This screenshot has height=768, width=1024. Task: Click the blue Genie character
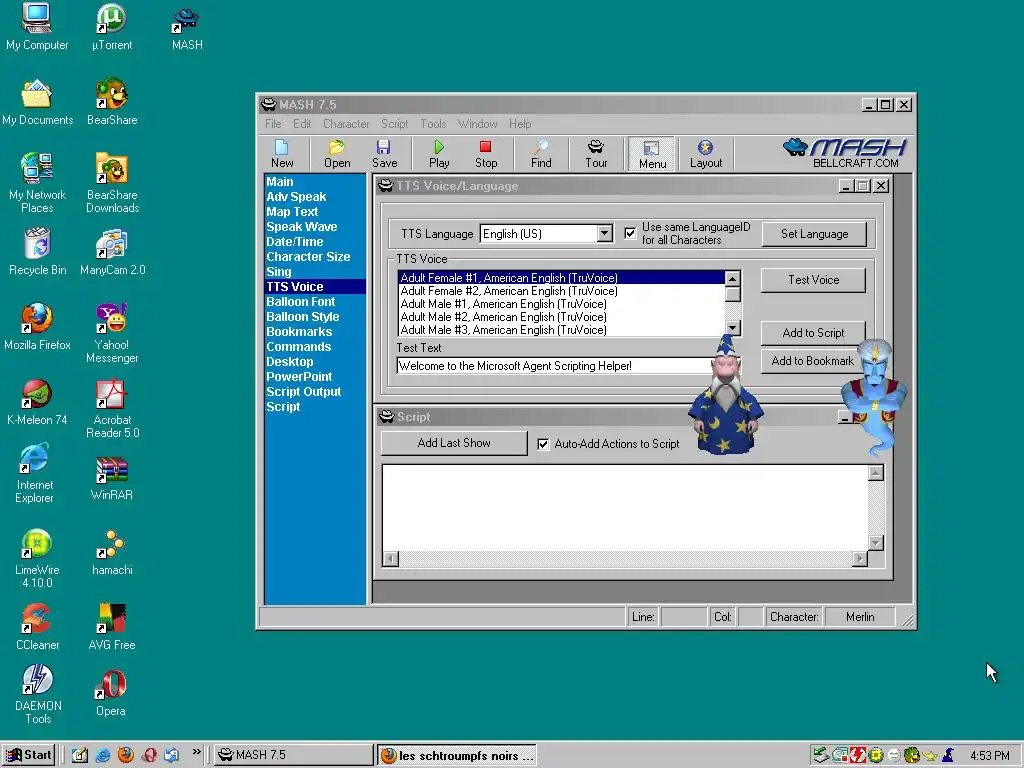pyautogui.click(x=874, y=397)
